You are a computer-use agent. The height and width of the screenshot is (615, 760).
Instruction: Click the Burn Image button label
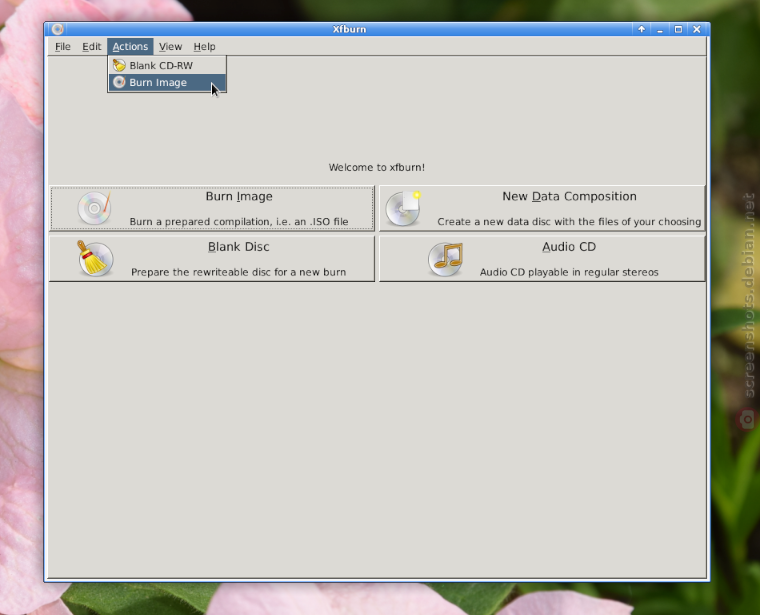click(x=239, y=196)
